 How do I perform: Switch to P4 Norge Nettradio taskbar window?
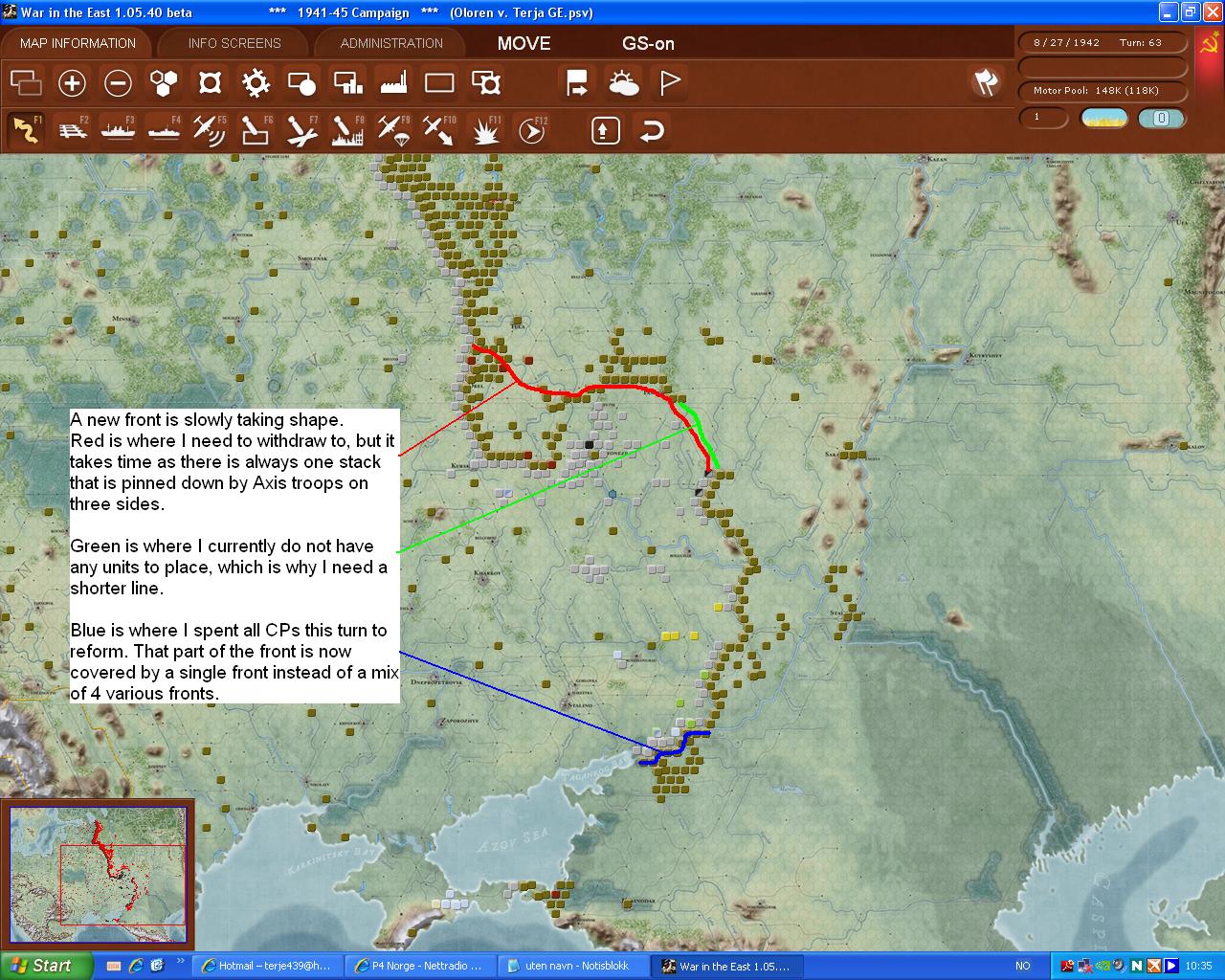pos(419,966)
